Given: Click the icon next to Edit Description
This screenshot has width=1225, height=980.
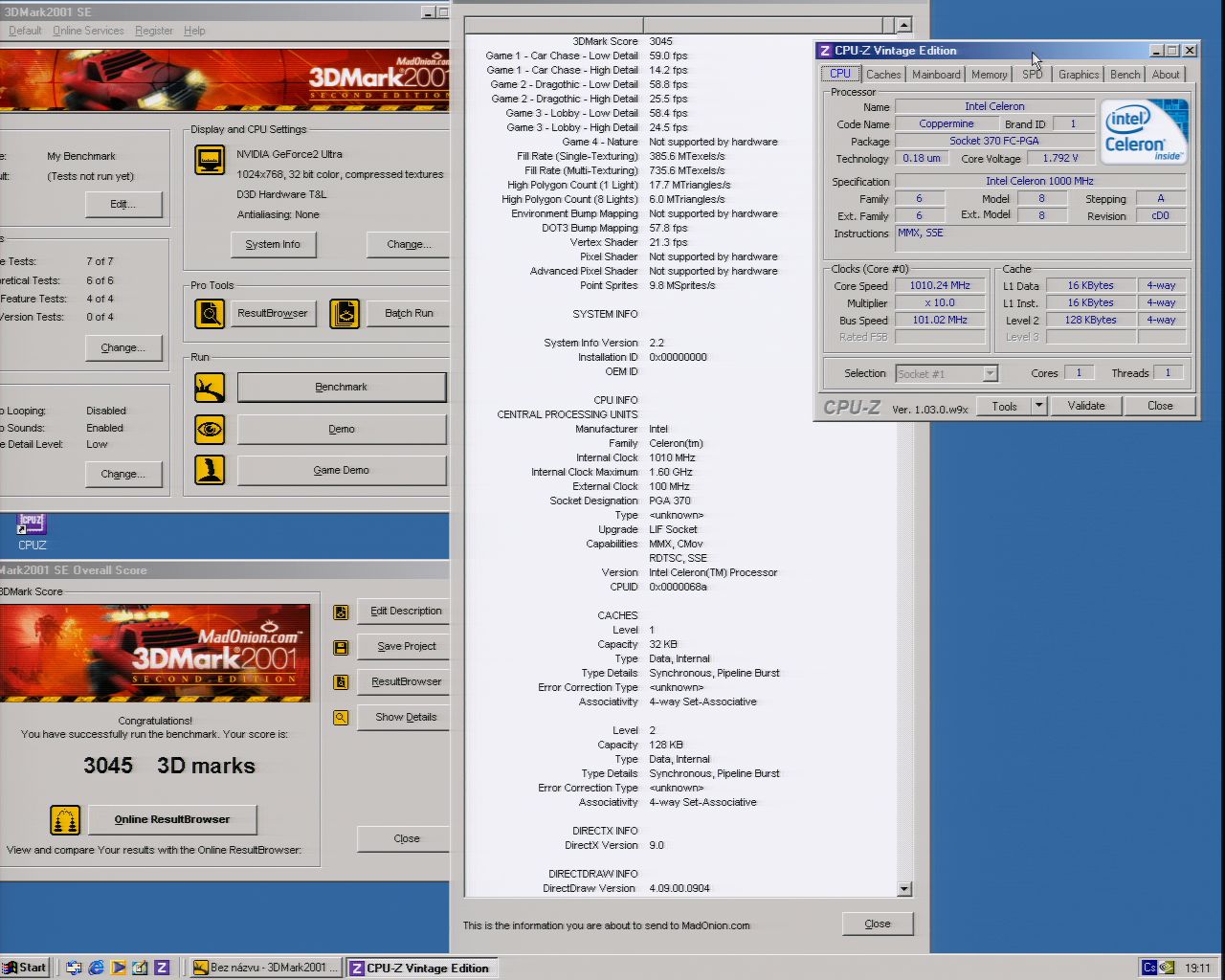Looking at the screenshot, I should (x=341, y=612).
